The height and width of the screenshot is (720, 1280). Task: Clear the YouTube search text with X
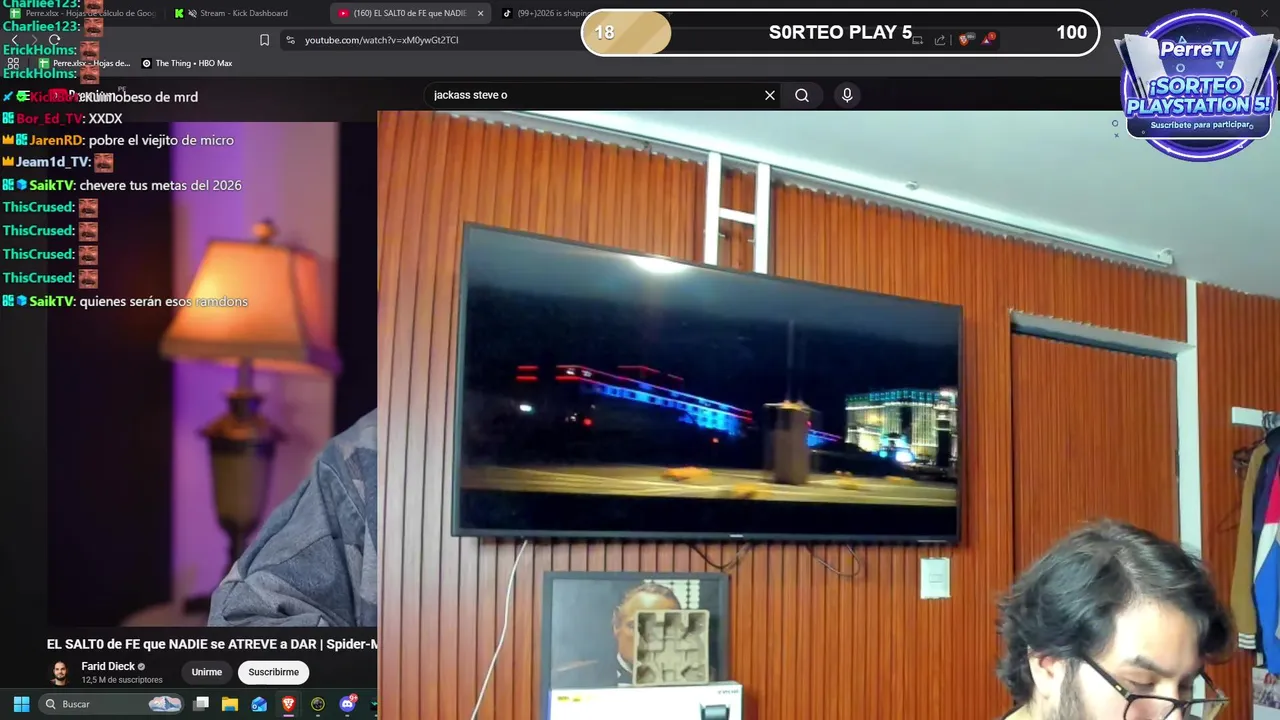click(x=770, y=95)
